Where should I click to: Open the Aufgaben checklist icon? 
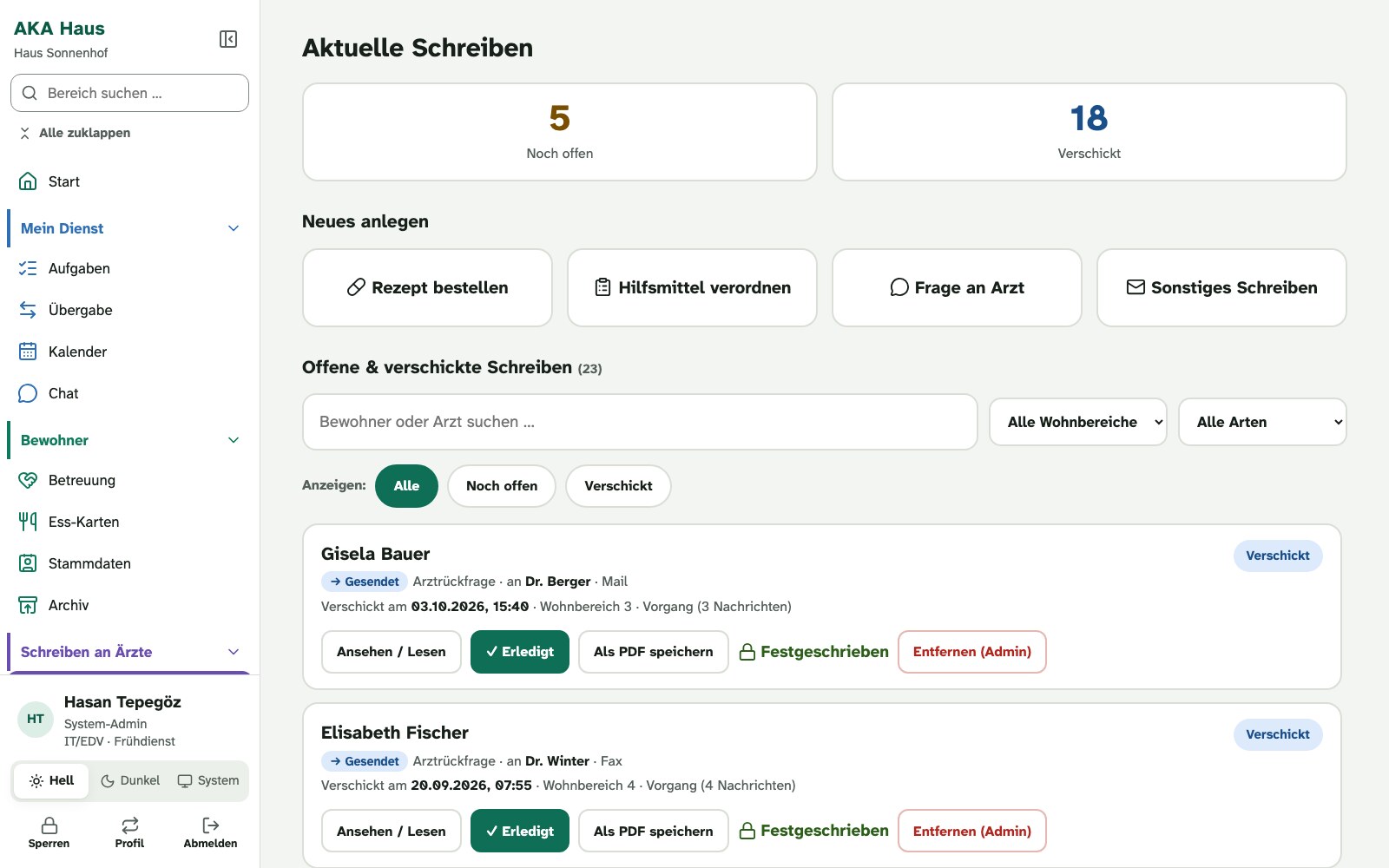pyautogui.click(x=28, y=268)
